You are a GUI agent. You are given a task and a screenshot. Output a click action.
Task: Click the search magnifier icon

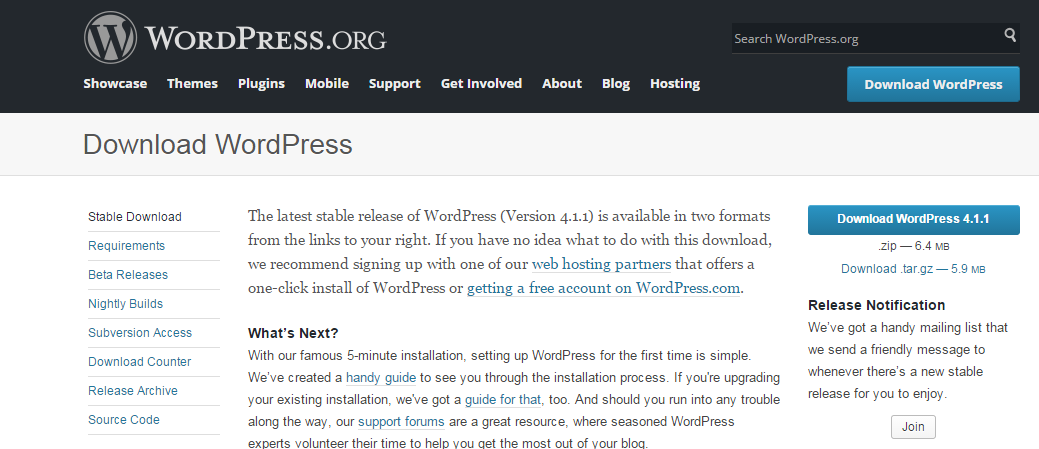1010,37
